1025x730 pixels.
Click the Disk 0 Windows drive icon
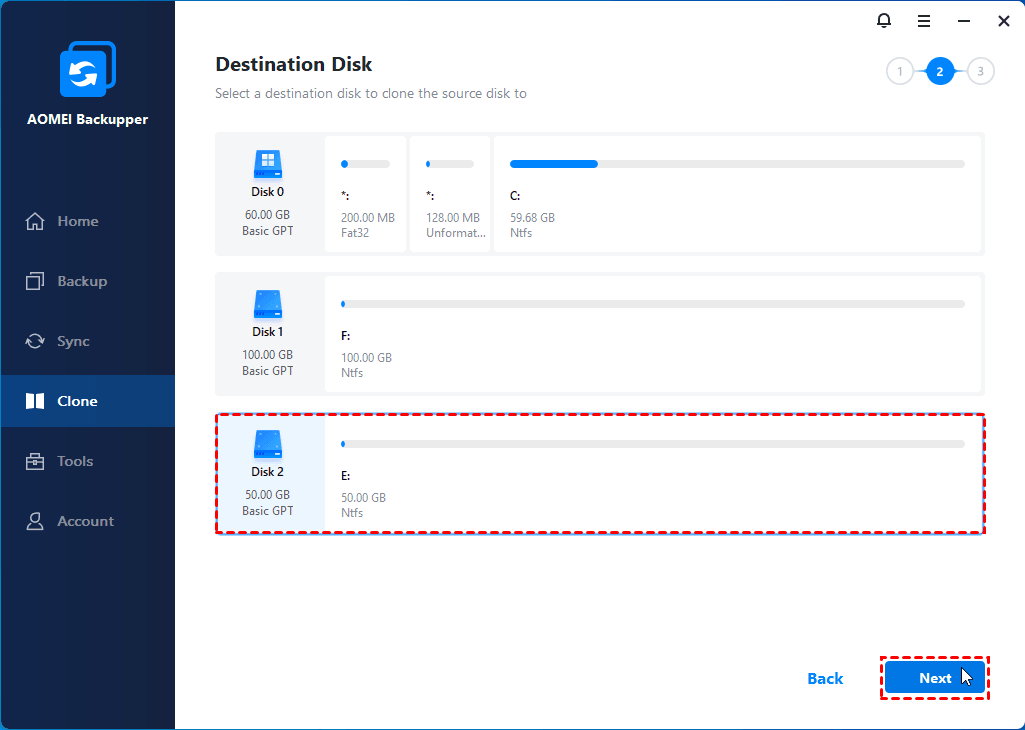click(267, 164)
